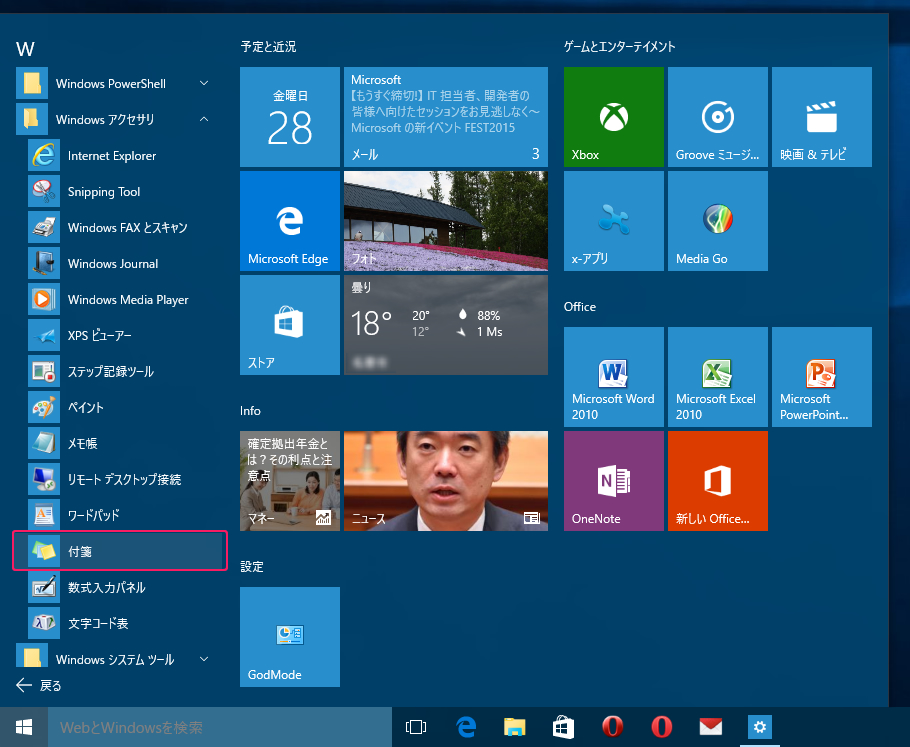Click the 予定と近況 group title
Image resolution: width=910 pixels, height=747 pixels.
[268, 46]
